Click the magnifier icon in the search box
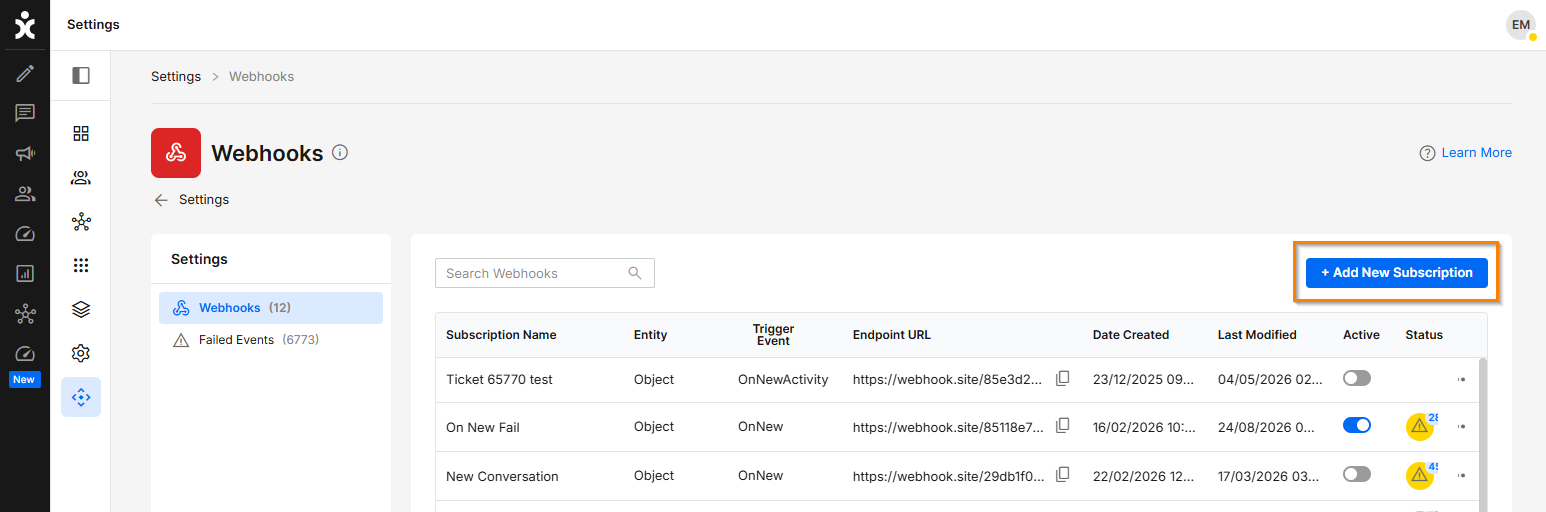 (634, 273)
